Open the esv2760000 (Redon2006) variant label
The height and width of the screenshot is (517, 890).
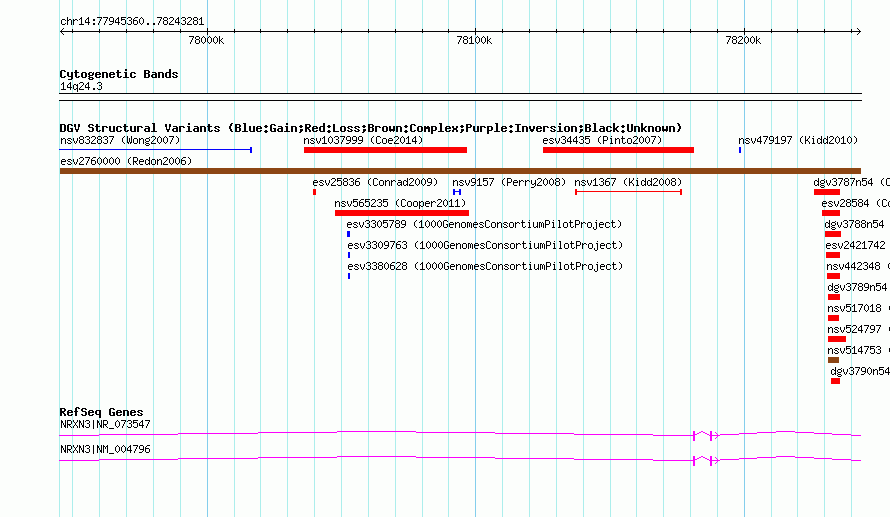click(126, 161)
